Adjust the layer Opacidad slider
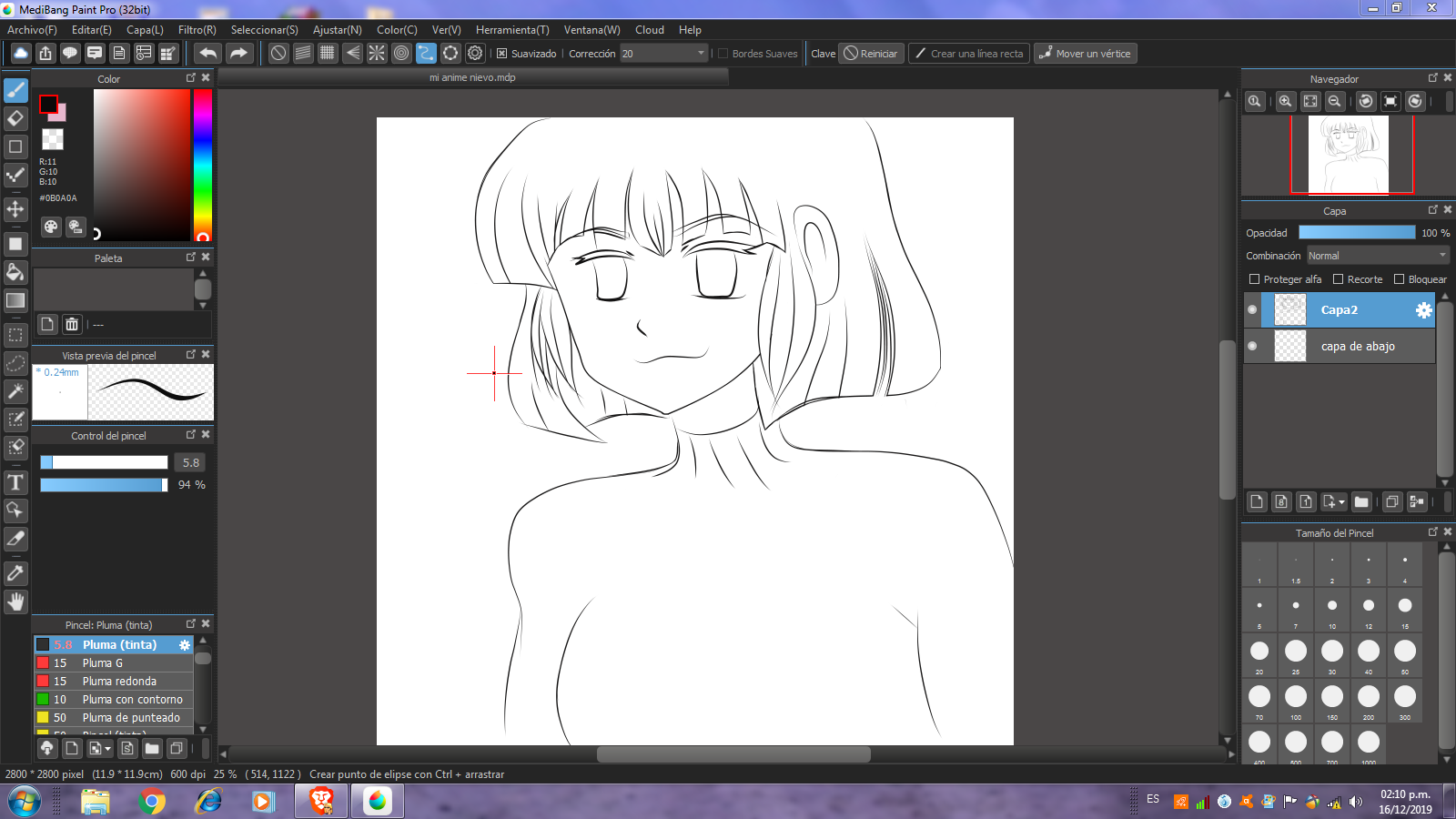 click(1357, 233)
